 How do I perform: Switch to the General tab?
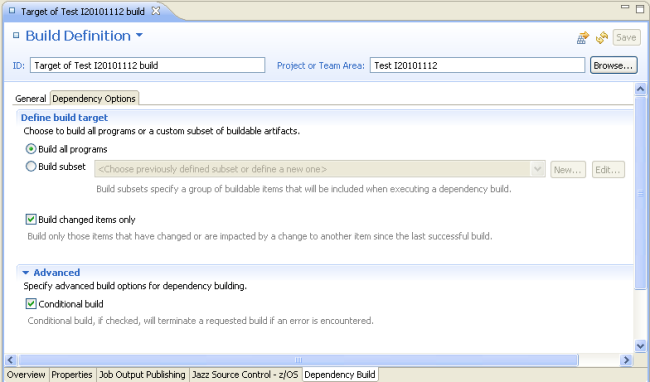(31, 99)
